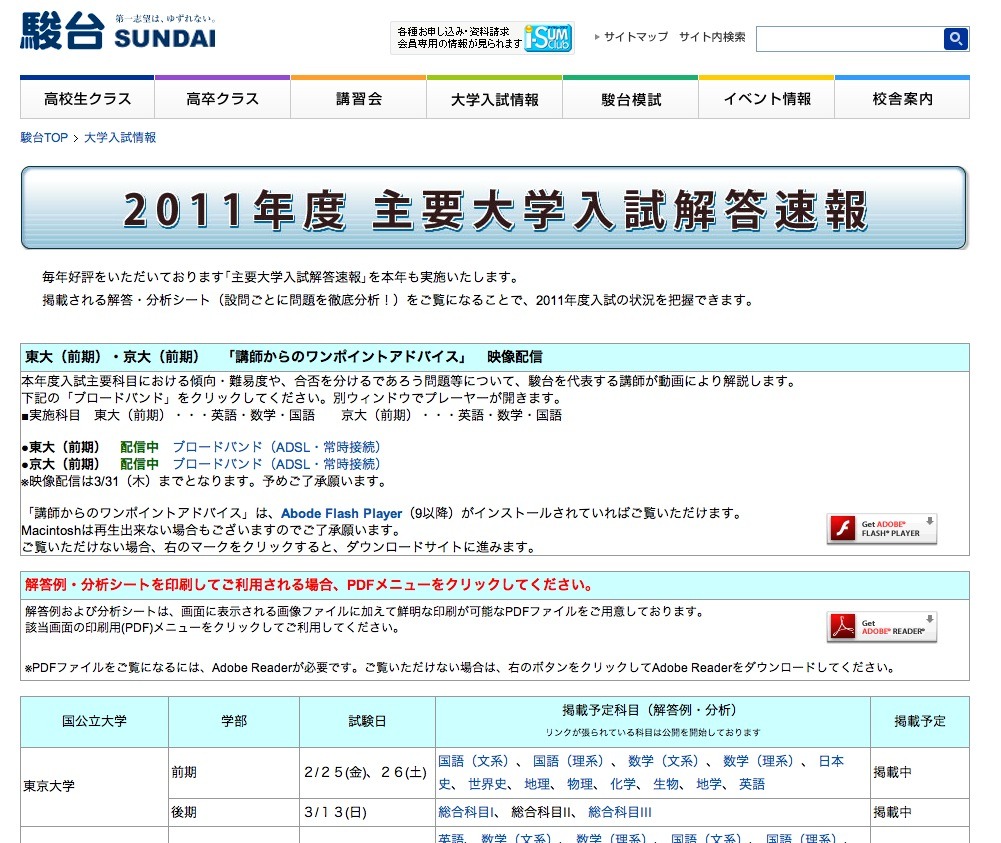Open the 駿台模試 tab
The height and width of the screenshot is (843, 1001).
630,99
